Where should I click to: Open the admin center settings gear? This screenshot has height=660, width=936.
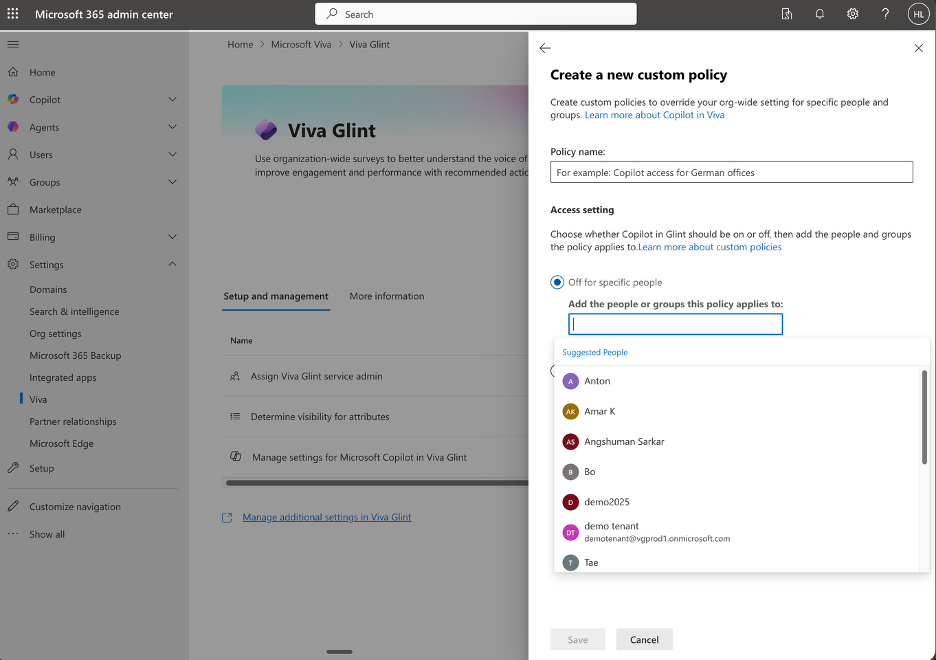(x=852, y=14)
